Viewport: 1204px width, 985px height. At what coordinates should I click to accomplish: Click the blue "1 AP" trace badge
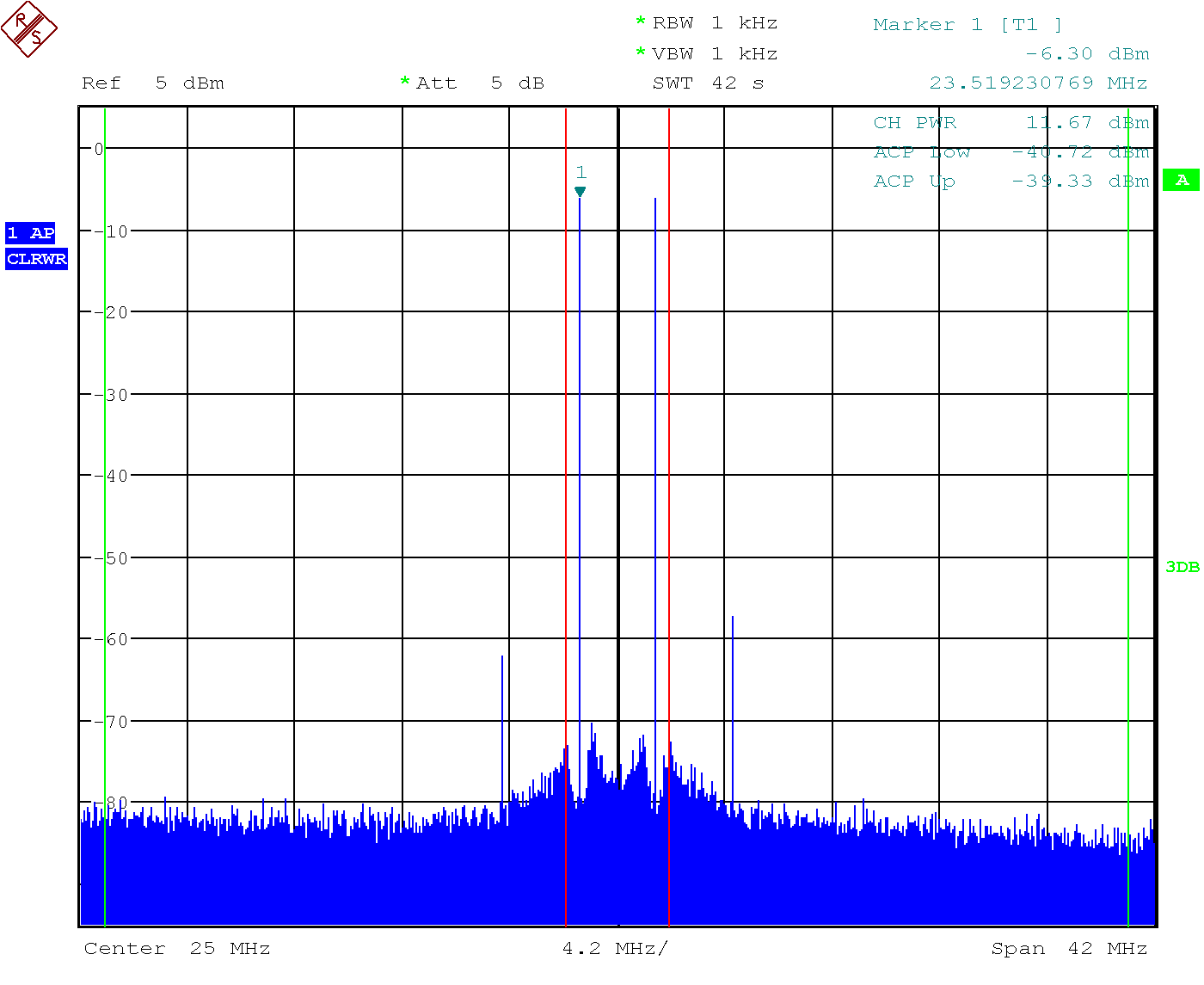(x=30, y=233)
